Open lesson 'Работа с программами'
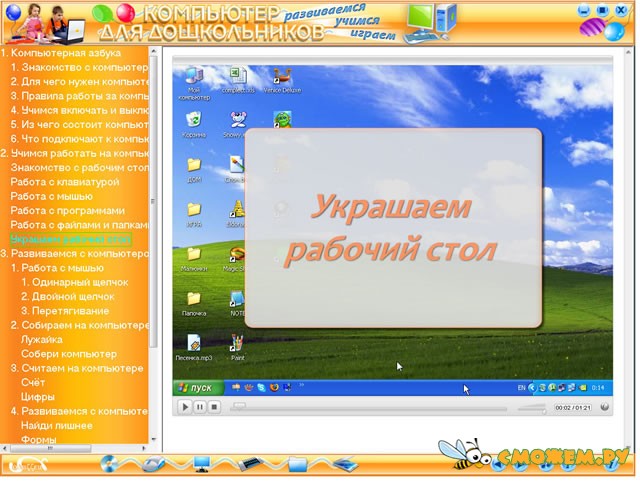The image size is (640, 481). [67, 211]
